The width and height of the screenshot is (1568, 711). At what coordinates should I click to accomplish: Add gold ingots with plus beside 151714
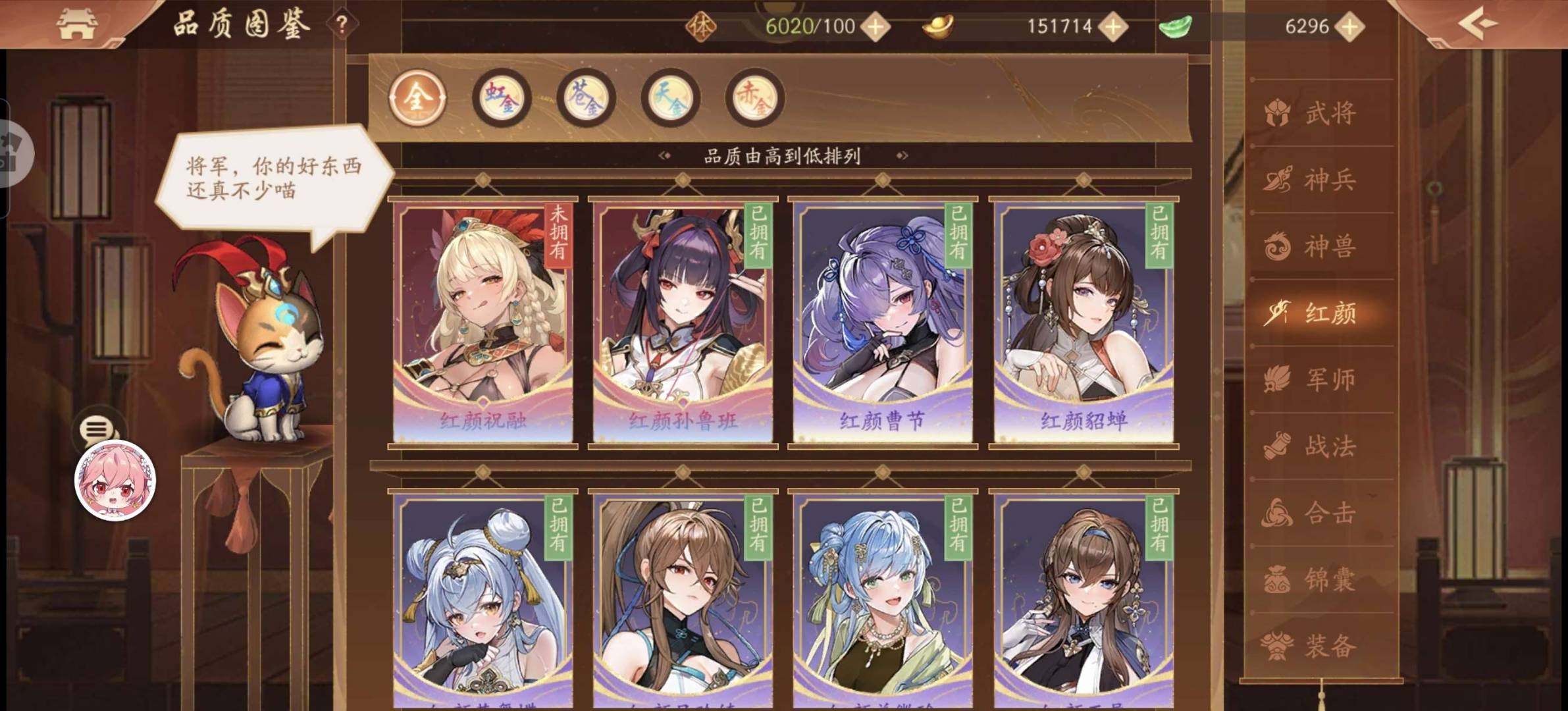tap(1113, 27)
